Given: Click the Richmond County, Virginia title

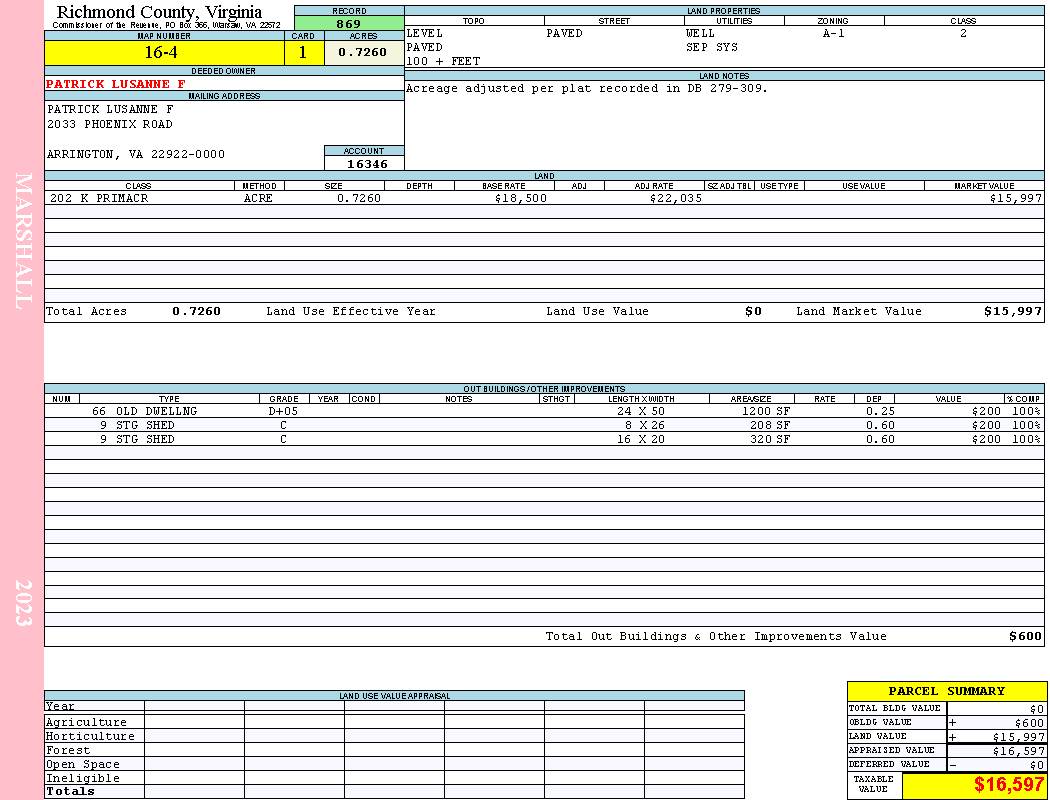Looking at the screenshot, I should pos(159,12).
